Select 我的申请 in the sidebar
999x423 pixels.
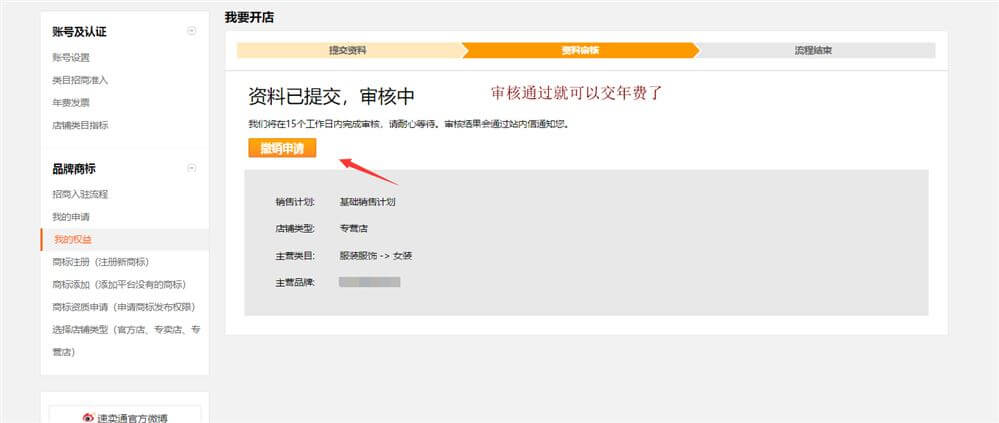71,217
